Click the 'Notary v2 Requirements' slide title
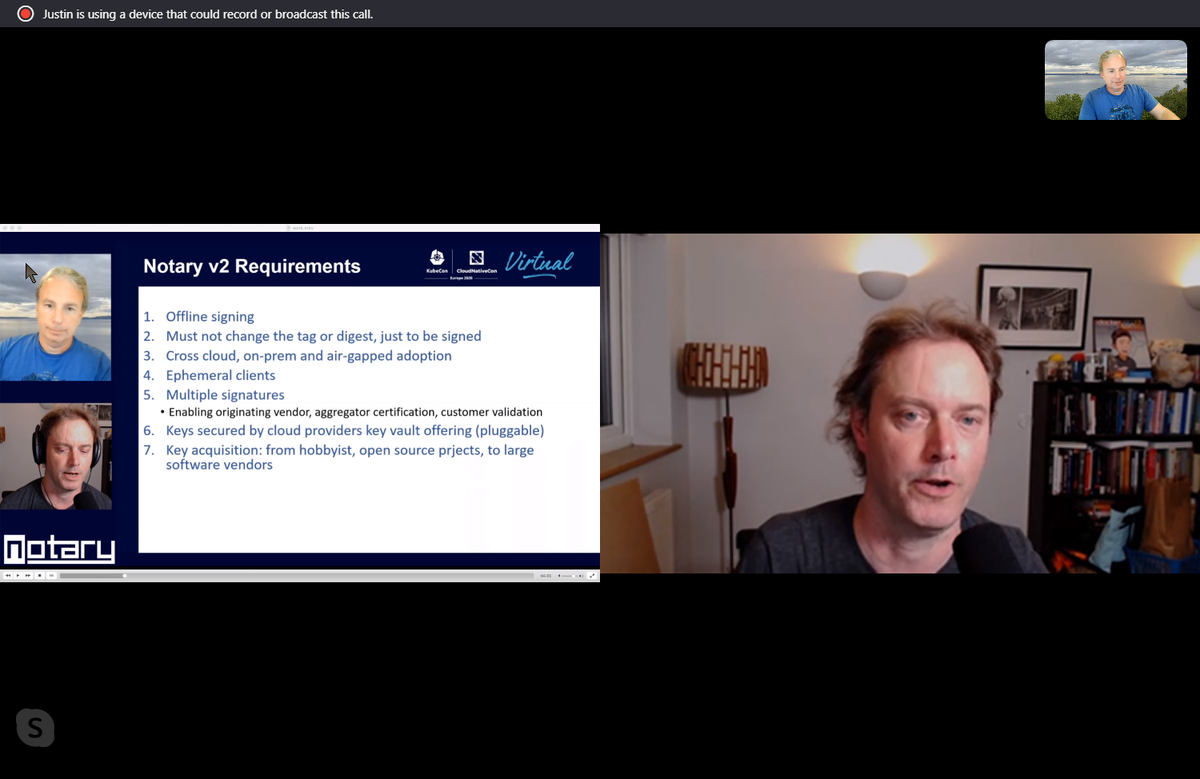The width and height of the screenshot is (1200, 779). coord(252,266)
